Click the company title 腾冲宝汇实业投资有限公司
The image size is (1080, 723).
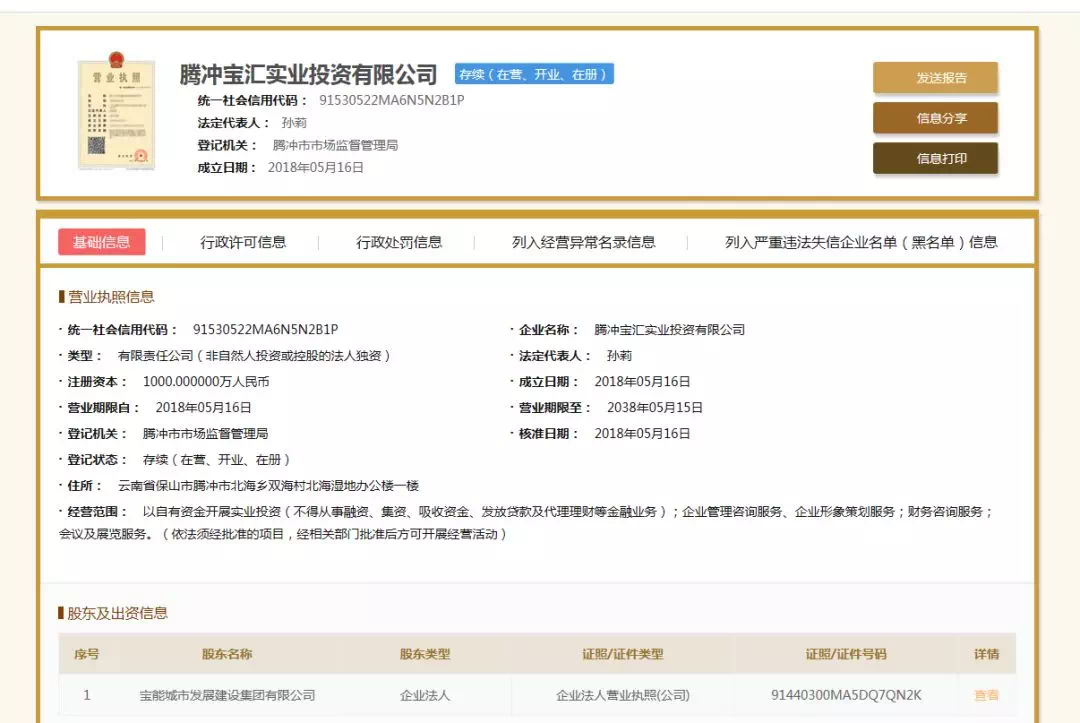pyautogui.click(x=309, y=74)
